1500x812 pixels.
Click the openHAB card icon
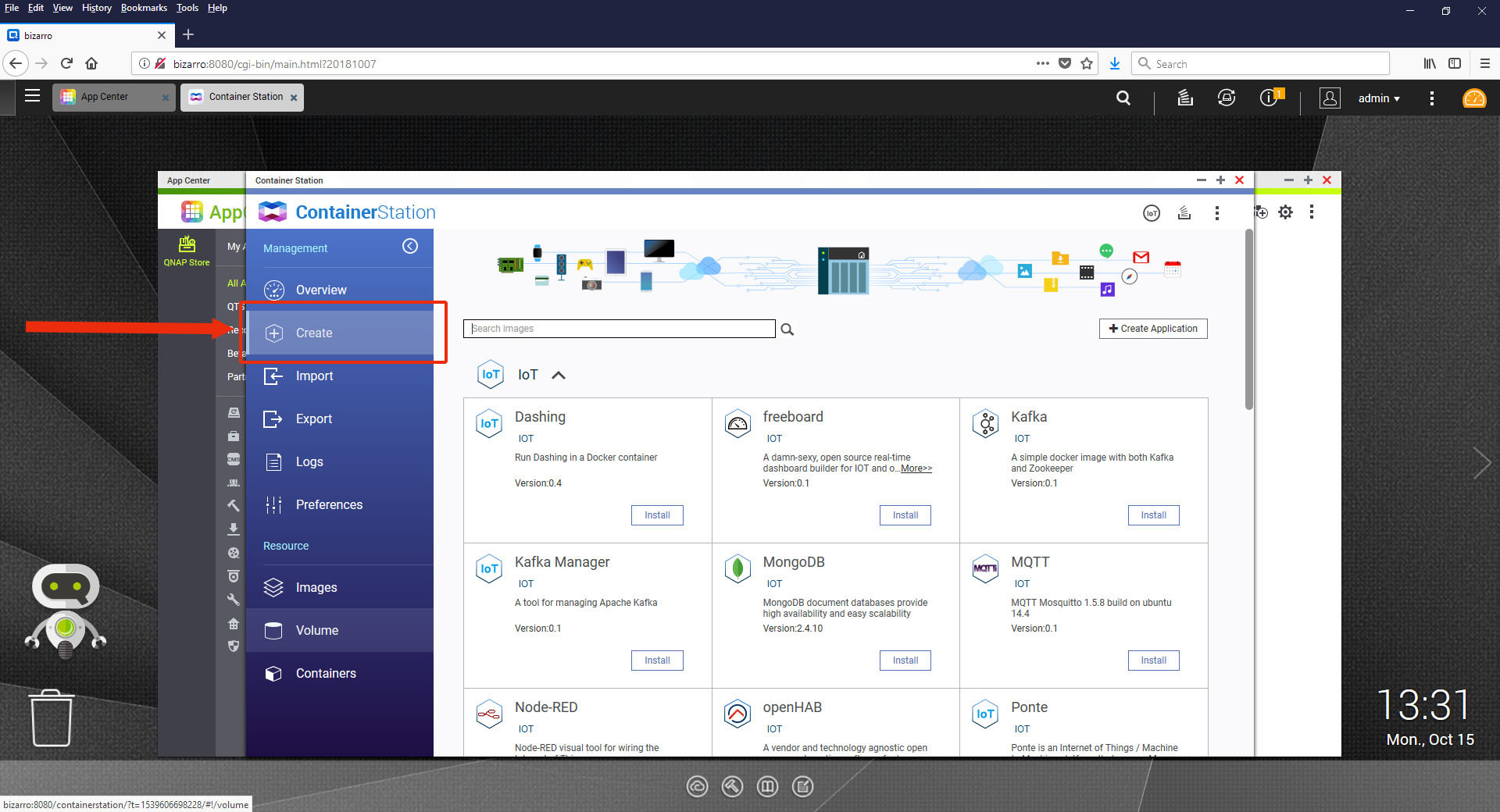pos(737,714)
